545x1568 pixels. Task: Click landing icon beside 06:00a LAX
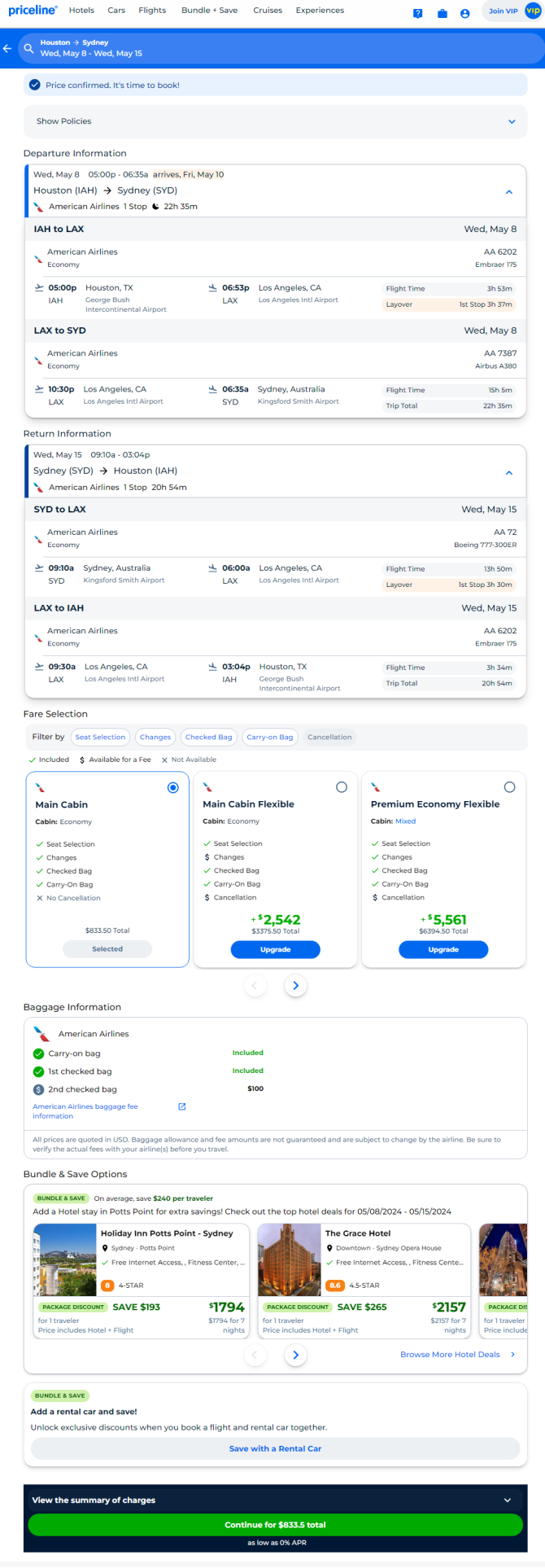(212, 568)
